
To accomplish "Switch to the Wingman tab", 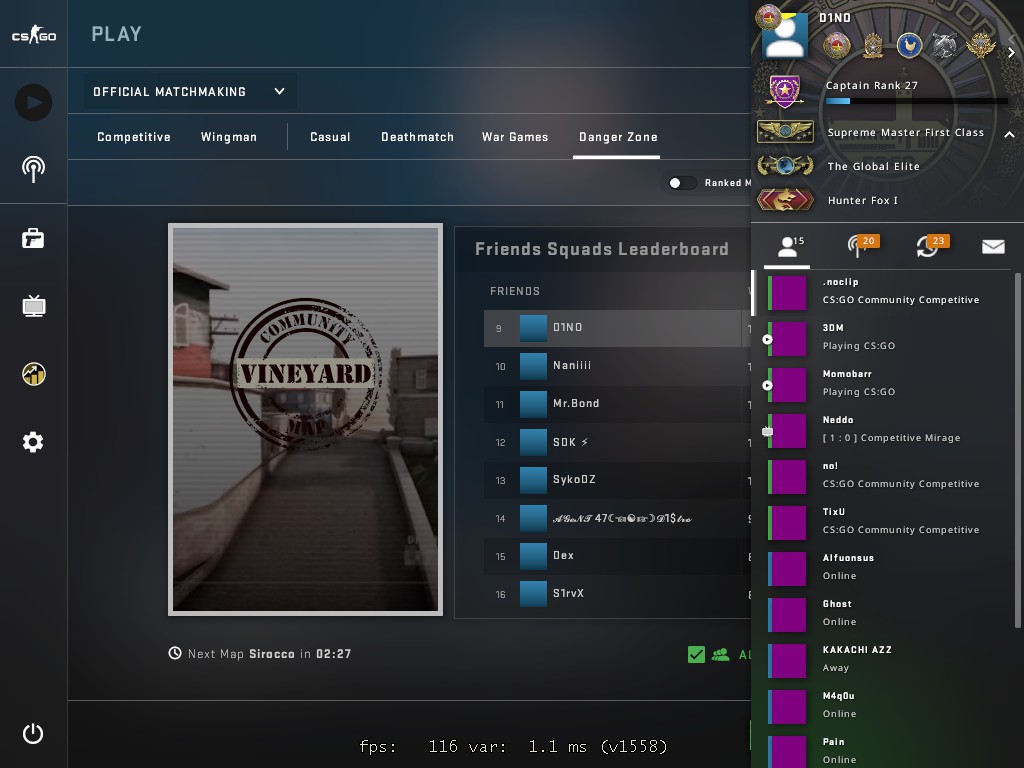I will [229, 136].
